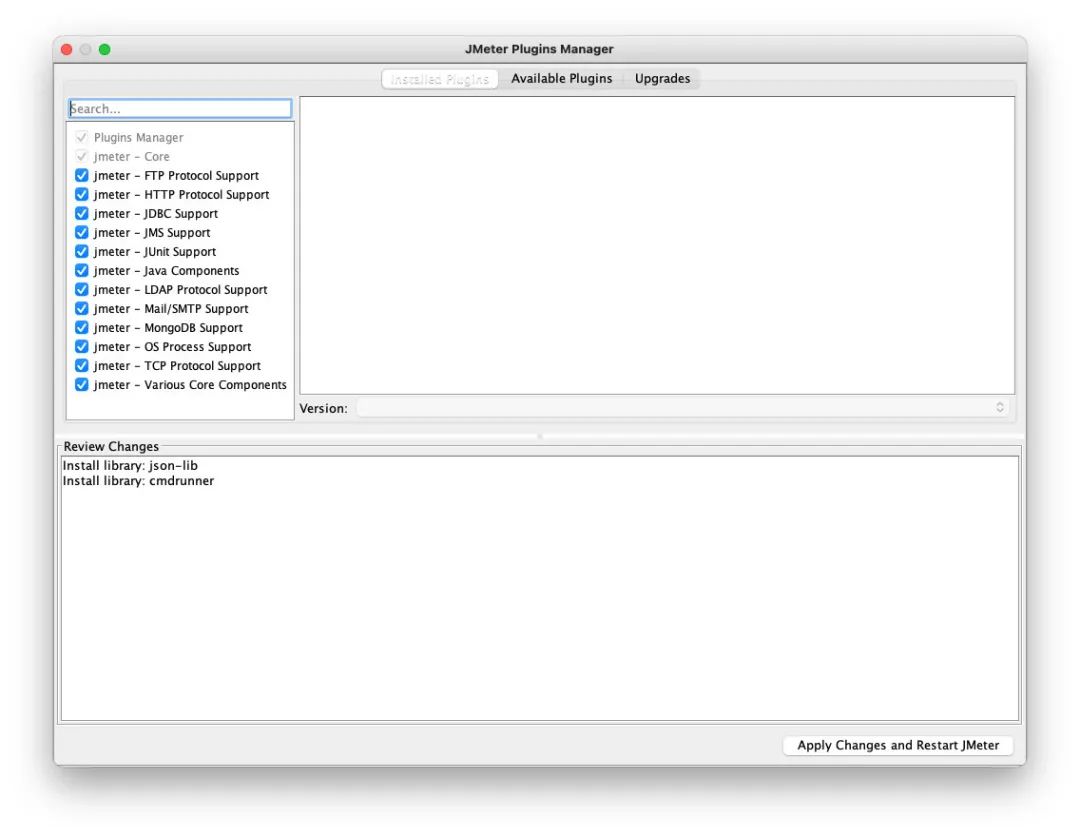Uncheck jmeter - Java Components checkbox

(x=81, y=271)
